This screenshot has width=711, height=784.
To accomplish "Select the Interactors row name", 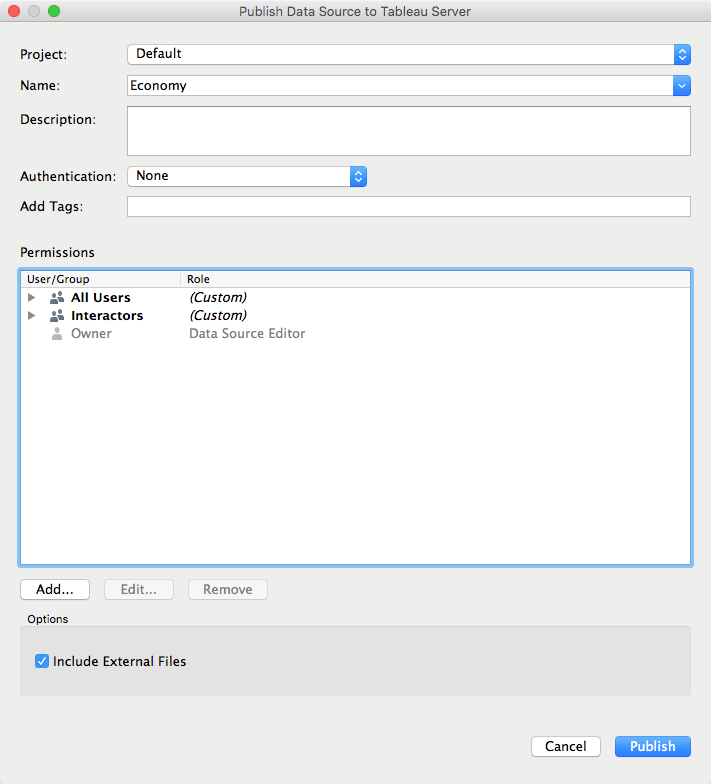I will (107, 316).
